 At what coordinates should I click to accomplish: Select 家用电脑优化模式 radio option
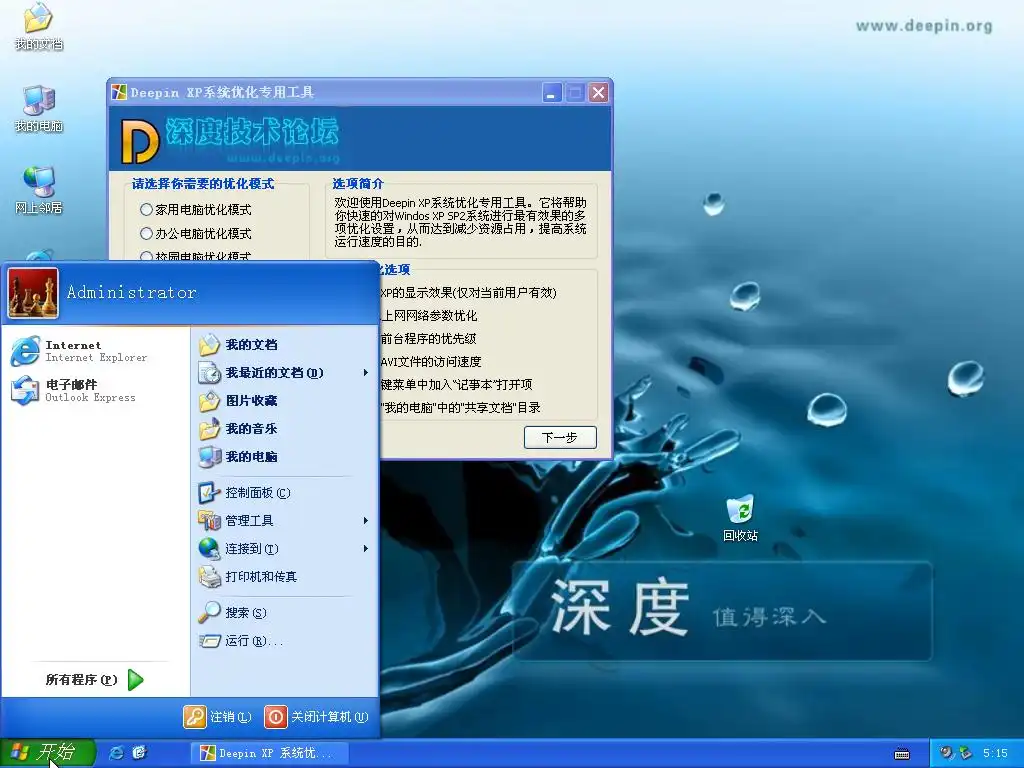pyautogui.click(x=196, y=210)
